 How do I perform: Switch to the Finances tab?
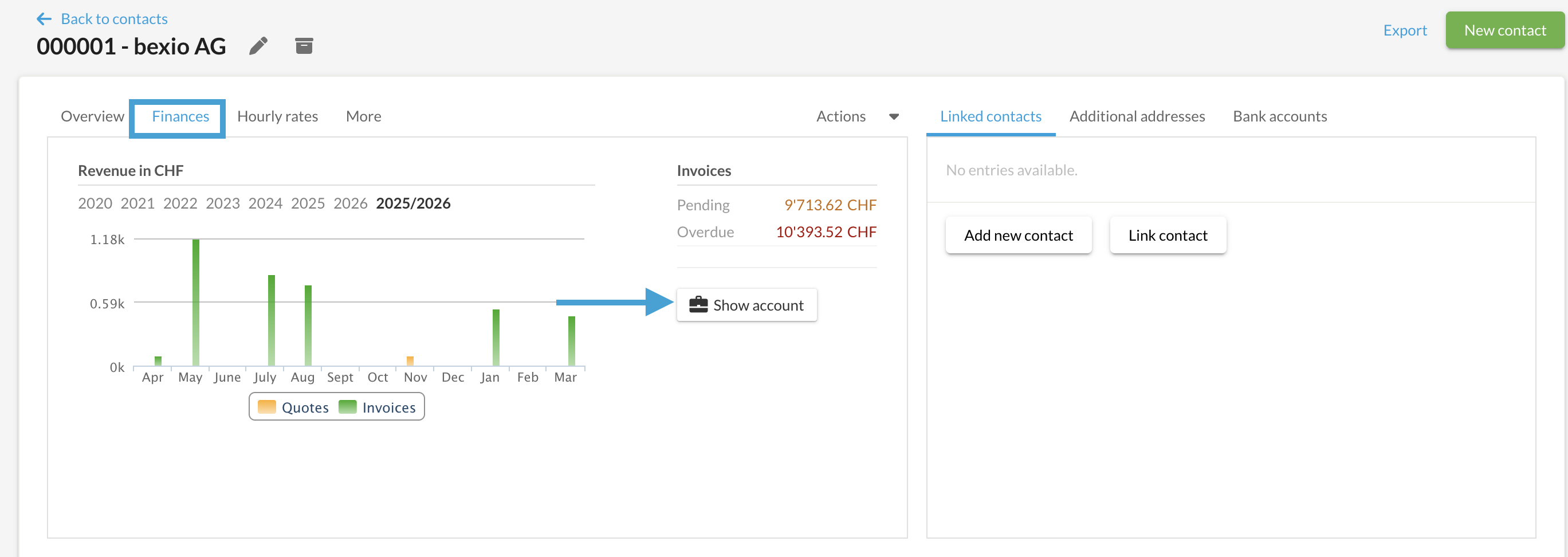[x=180, y=116]
